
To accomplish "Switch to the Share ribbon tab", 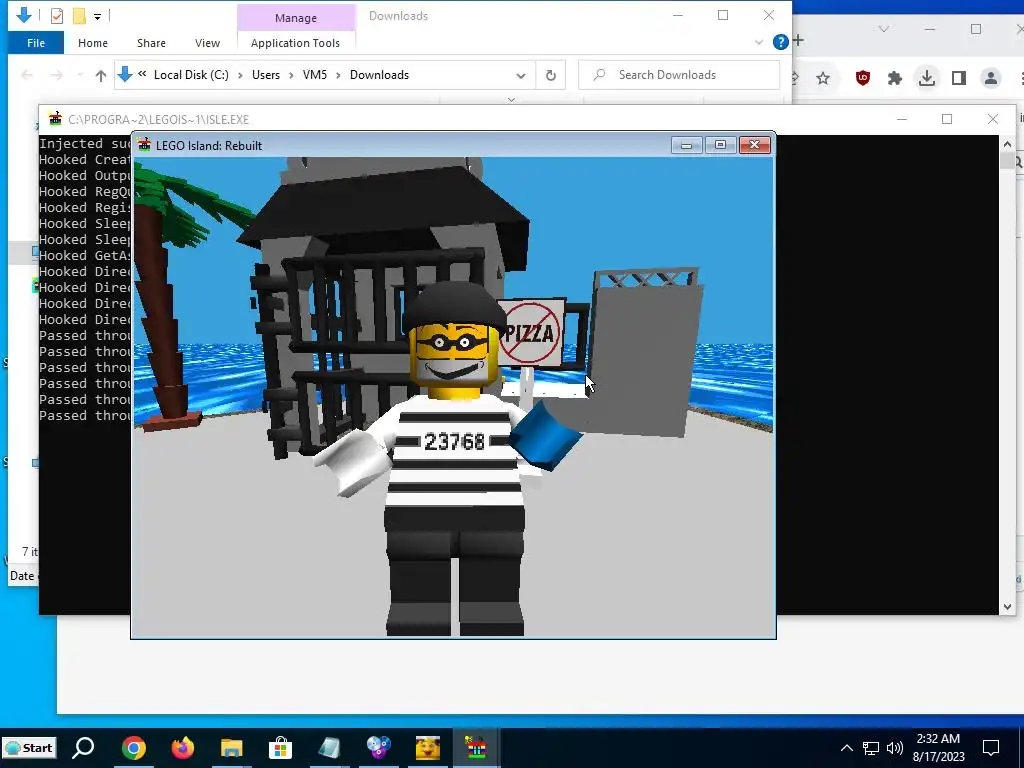I will tap(151, 43).
